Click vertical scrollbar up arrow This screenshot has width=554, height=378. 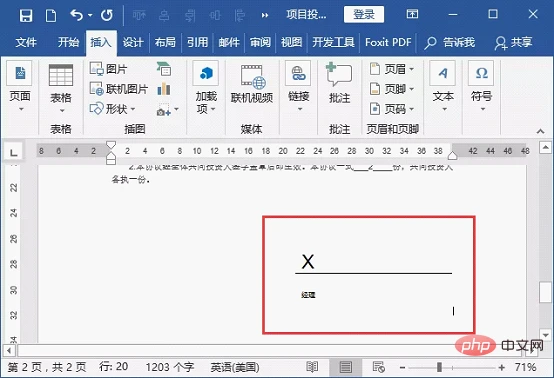click(546, 147)
